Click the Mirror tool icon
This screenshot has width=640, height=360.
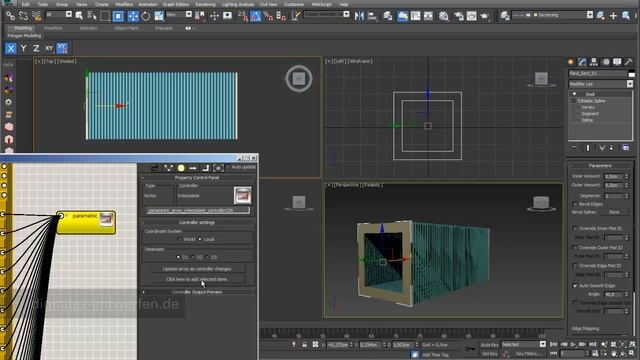pos(359,16)
